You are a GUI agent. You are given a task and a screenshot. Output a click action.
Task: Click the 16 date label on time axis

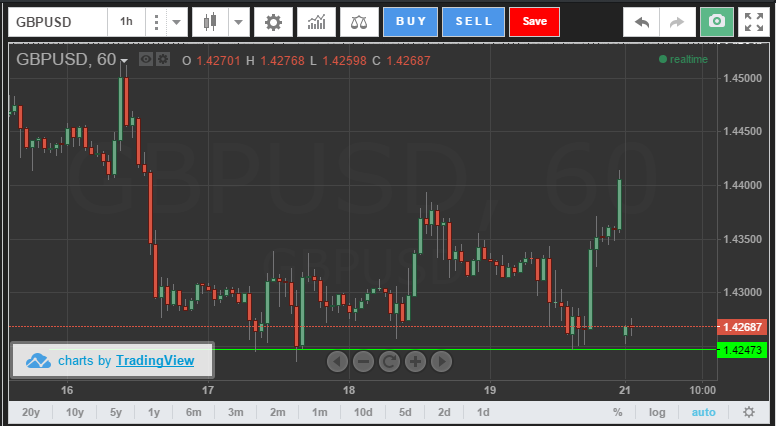67,390
